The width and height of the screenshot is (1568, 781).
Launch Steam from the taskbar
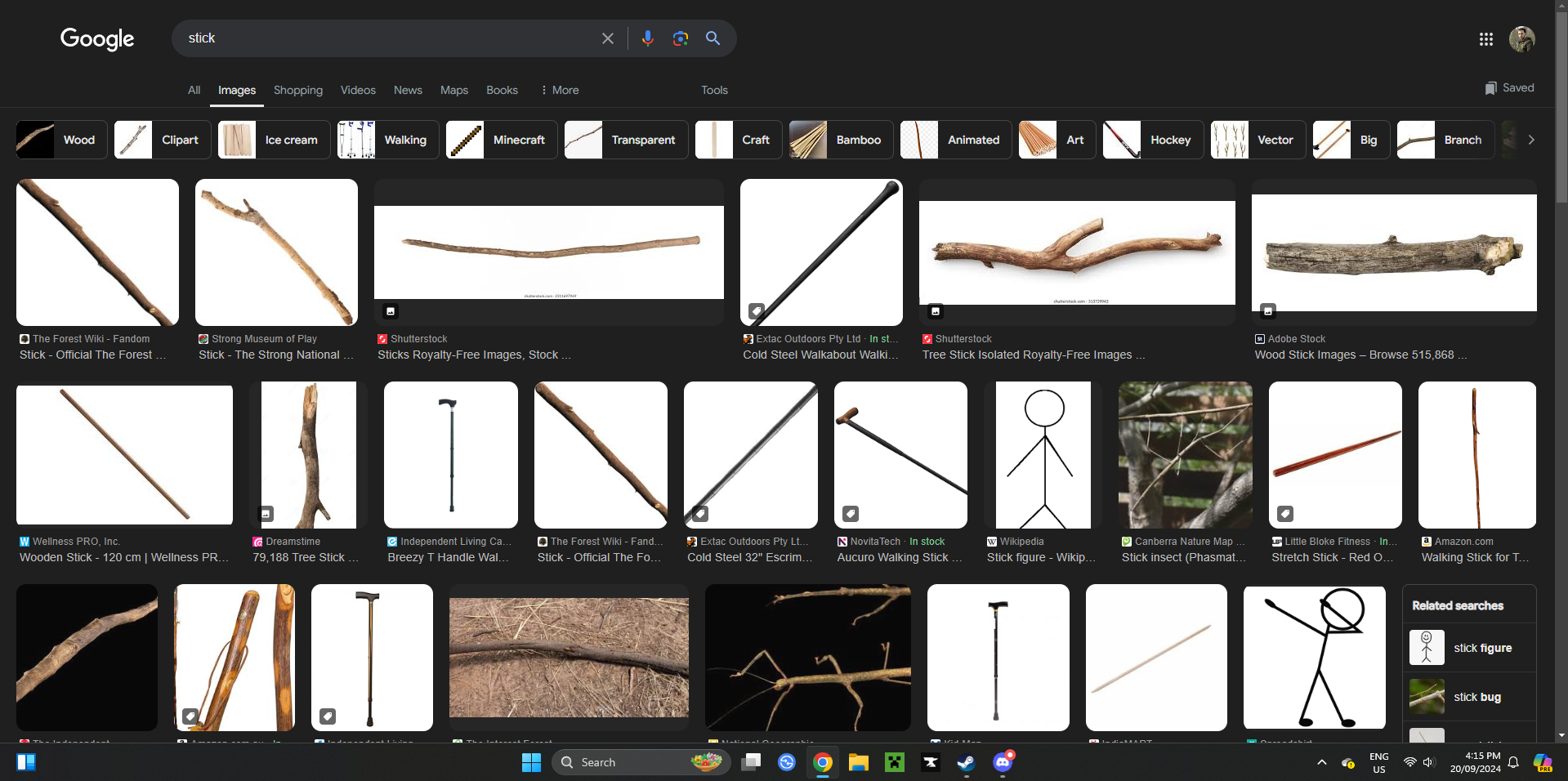tap(966, 762)
